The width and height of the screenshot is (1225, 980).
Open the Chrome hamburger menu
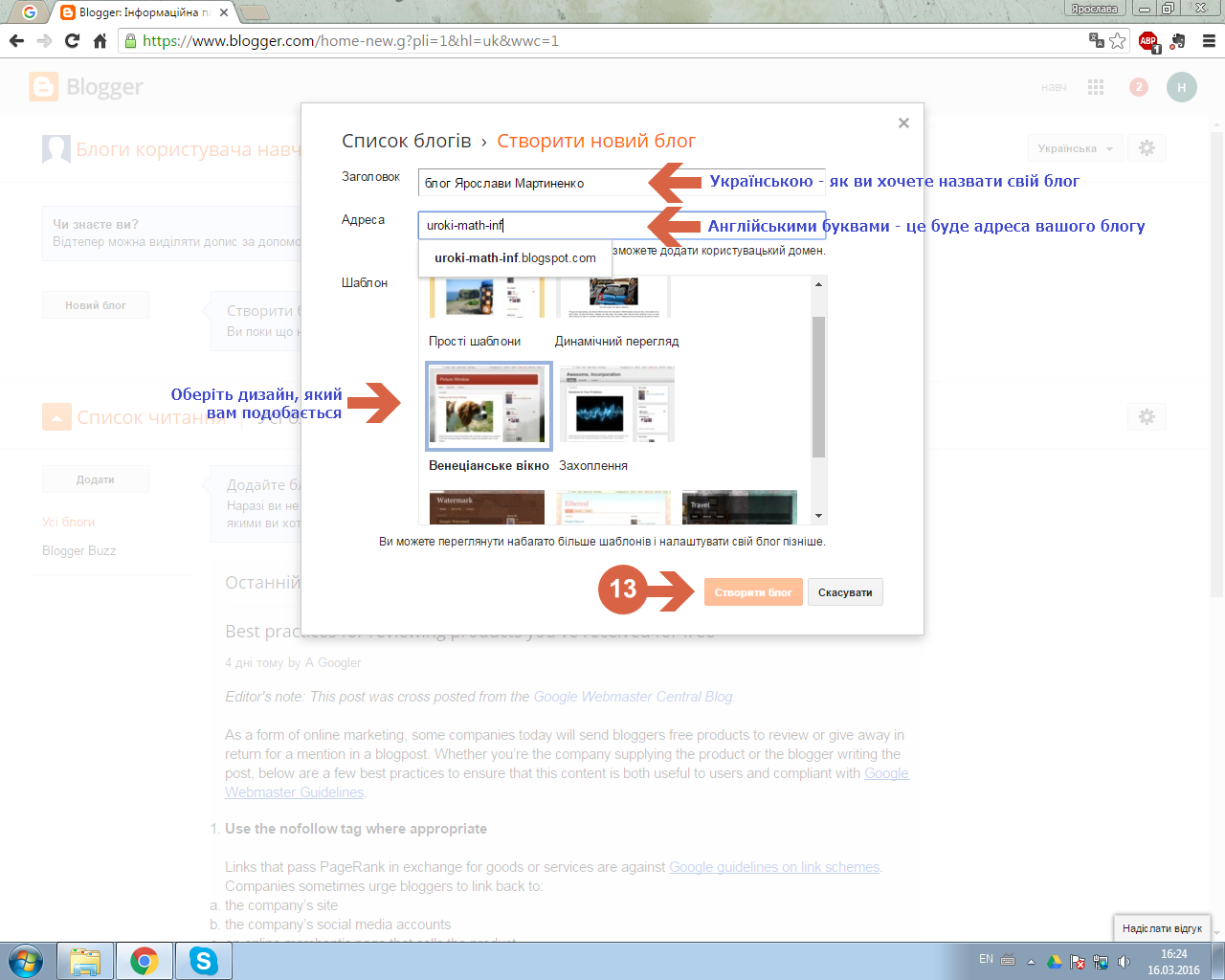[x=1209, y=41]
